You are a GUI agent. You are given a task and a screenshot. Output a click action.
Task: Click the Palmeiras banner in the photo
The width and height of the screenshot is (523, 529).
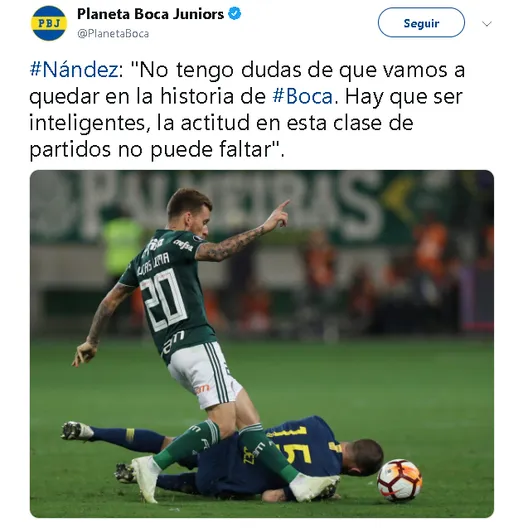[233, 201]
